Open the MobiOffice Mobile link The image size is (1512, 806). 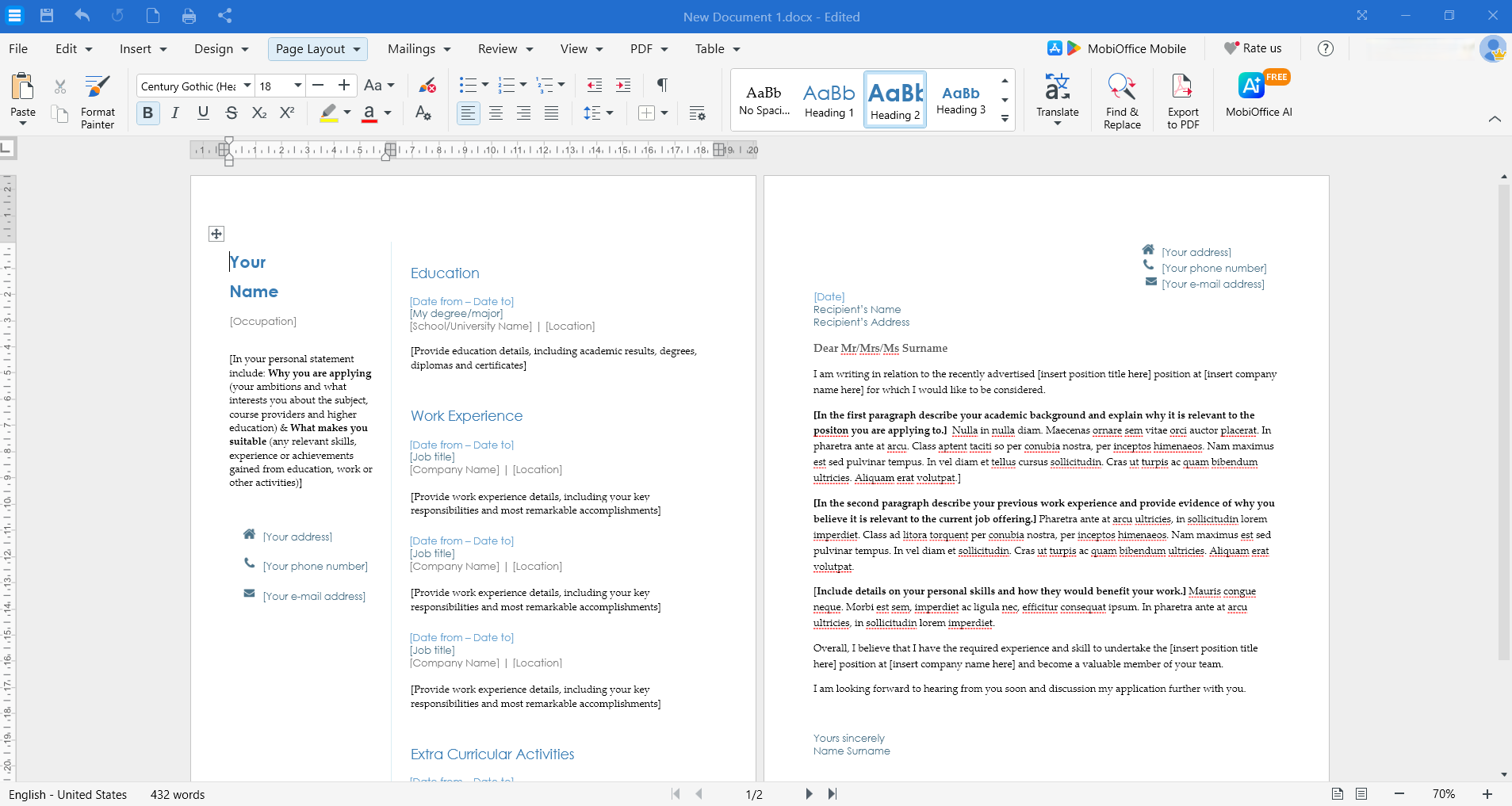(1116, 48)
